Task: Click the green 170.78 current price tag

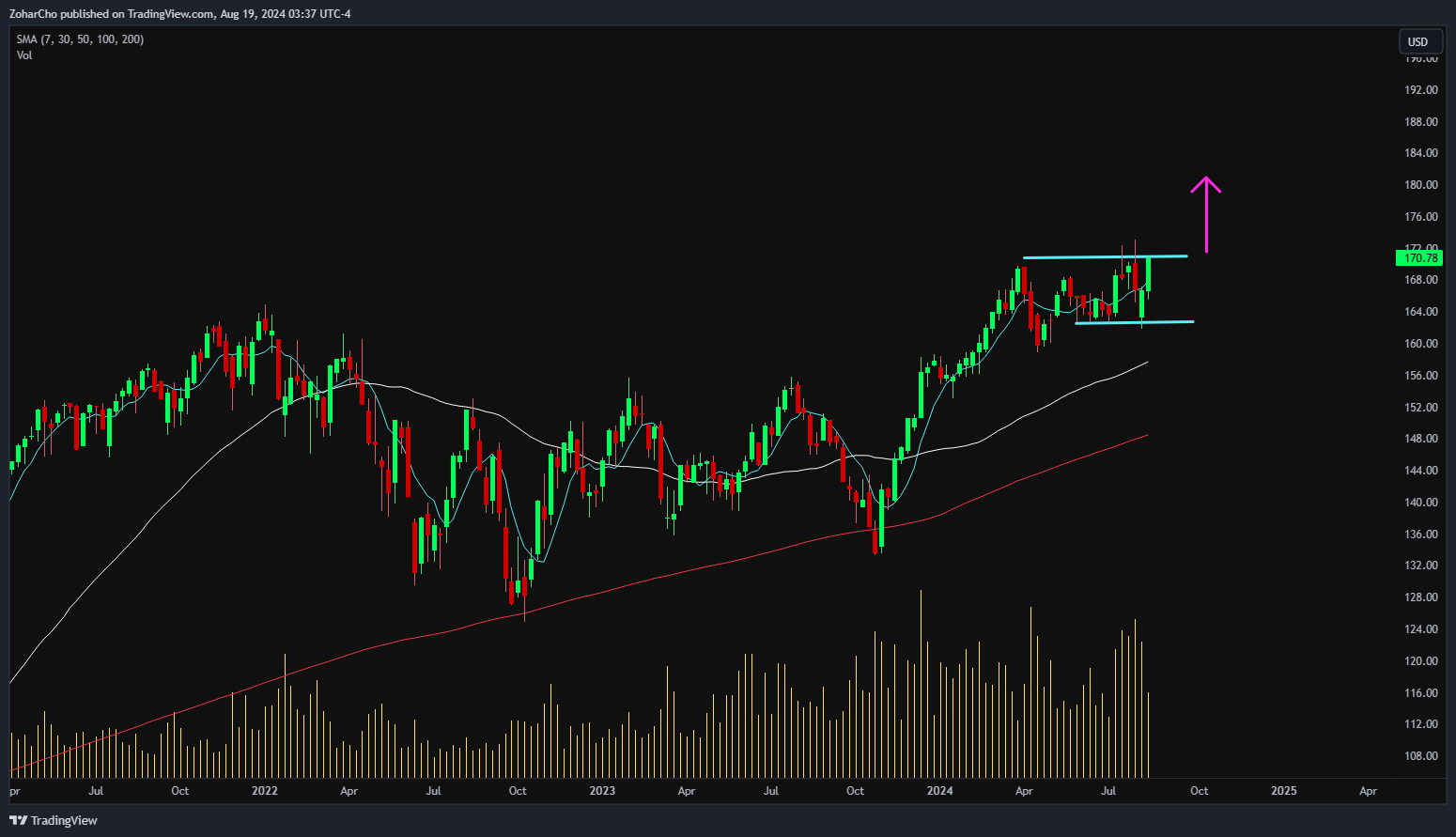Action: [x=1419, y=257]
